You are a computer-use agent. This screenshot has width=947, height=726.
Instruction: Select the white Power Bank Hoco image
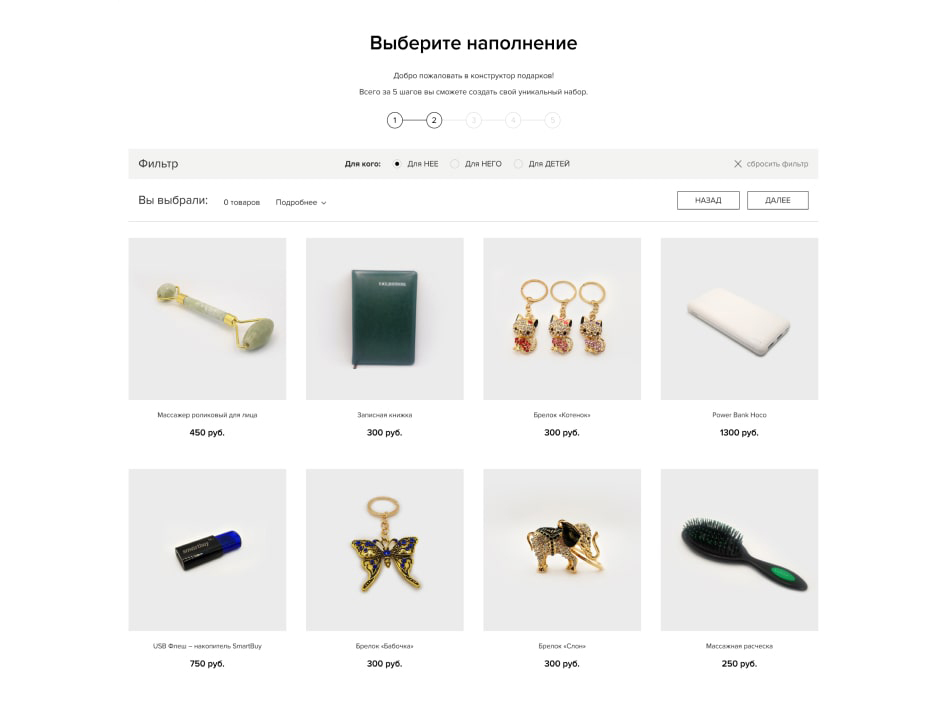[739, 319]
